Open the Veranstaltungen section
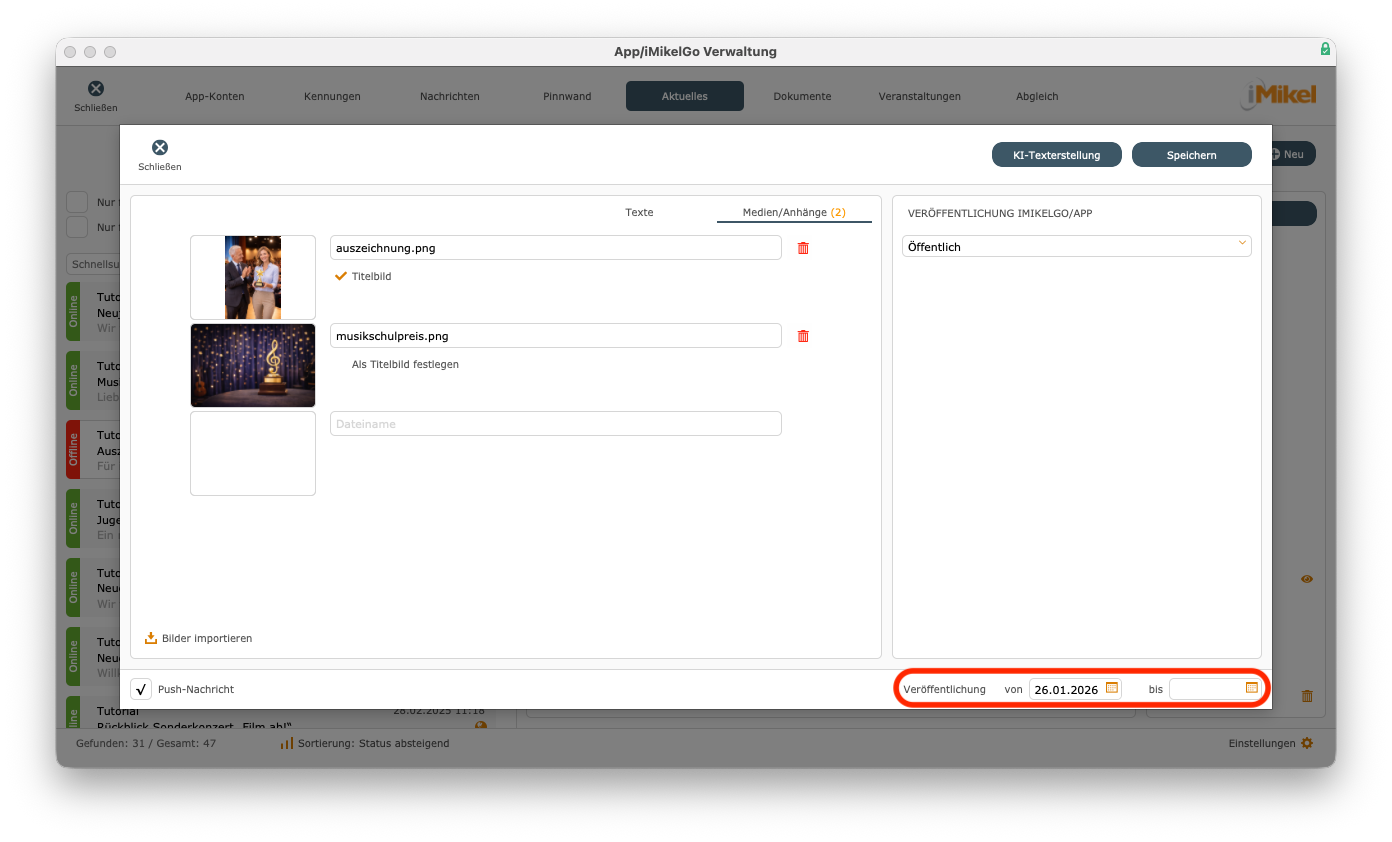This screenshot has height=842, width=1392. coord(919,96)
